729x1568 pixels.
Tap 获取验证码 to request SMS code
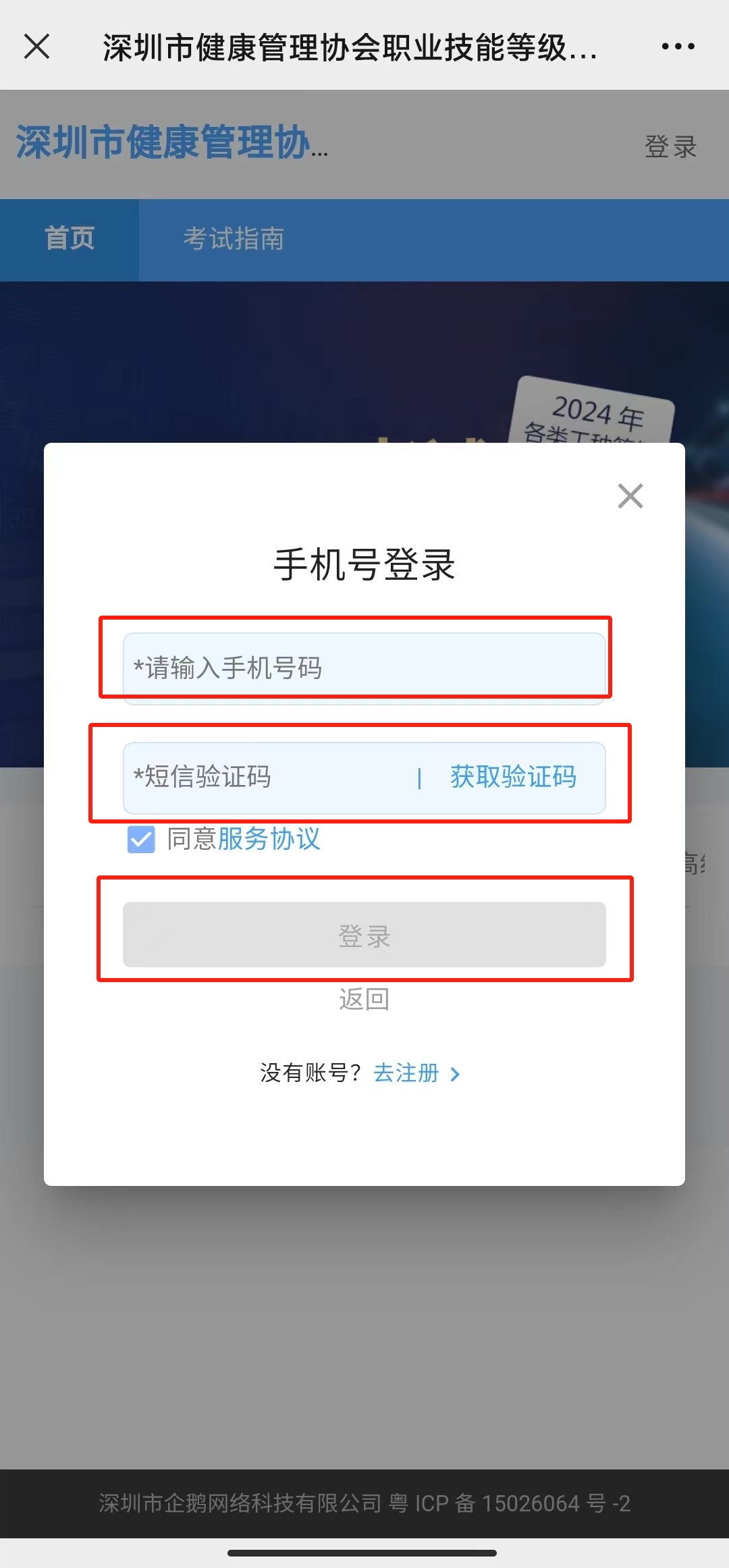(512, 778)
